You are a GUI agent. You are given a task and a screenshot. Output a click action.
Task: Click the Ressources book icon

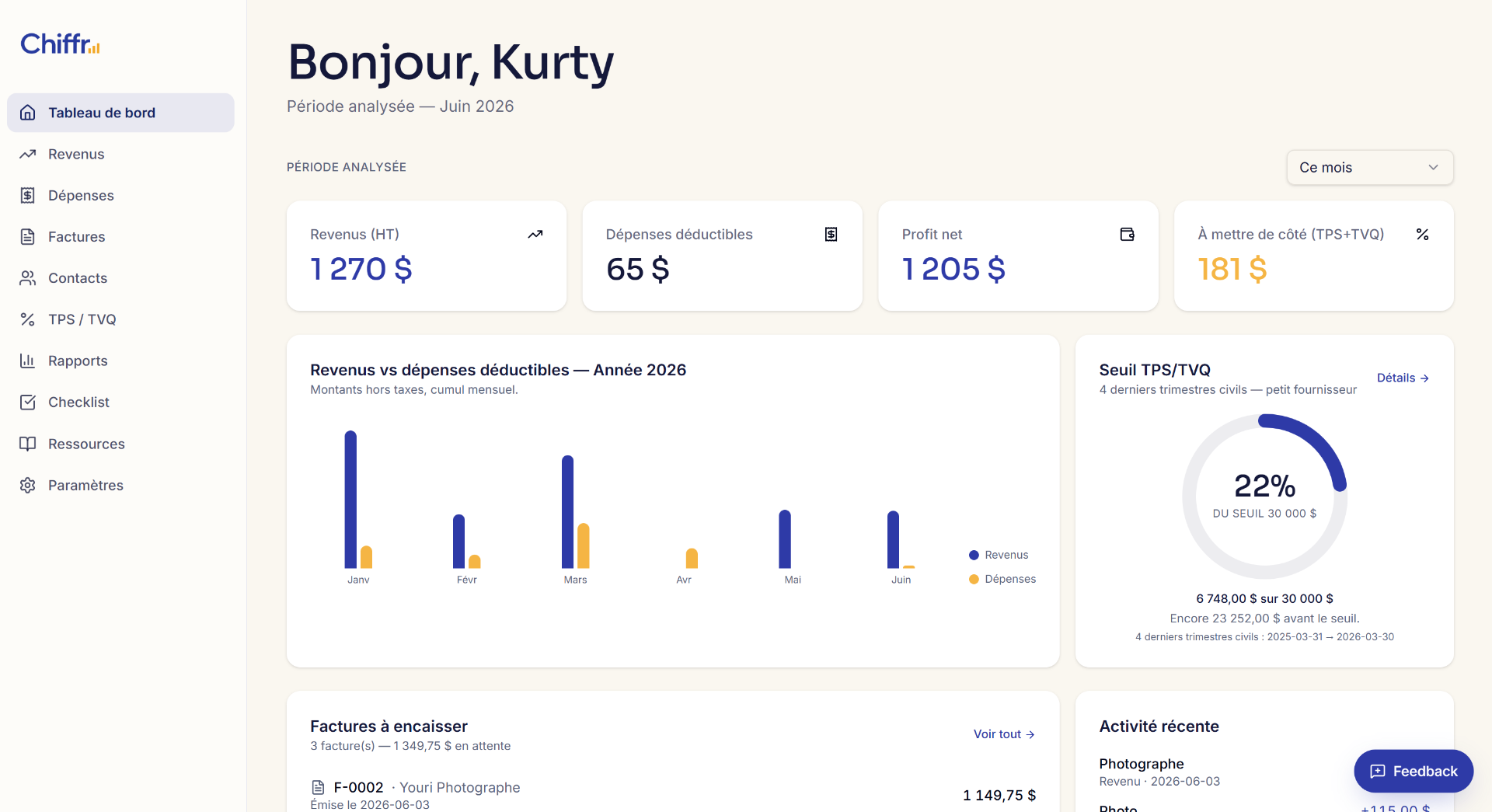coord(28,444)
